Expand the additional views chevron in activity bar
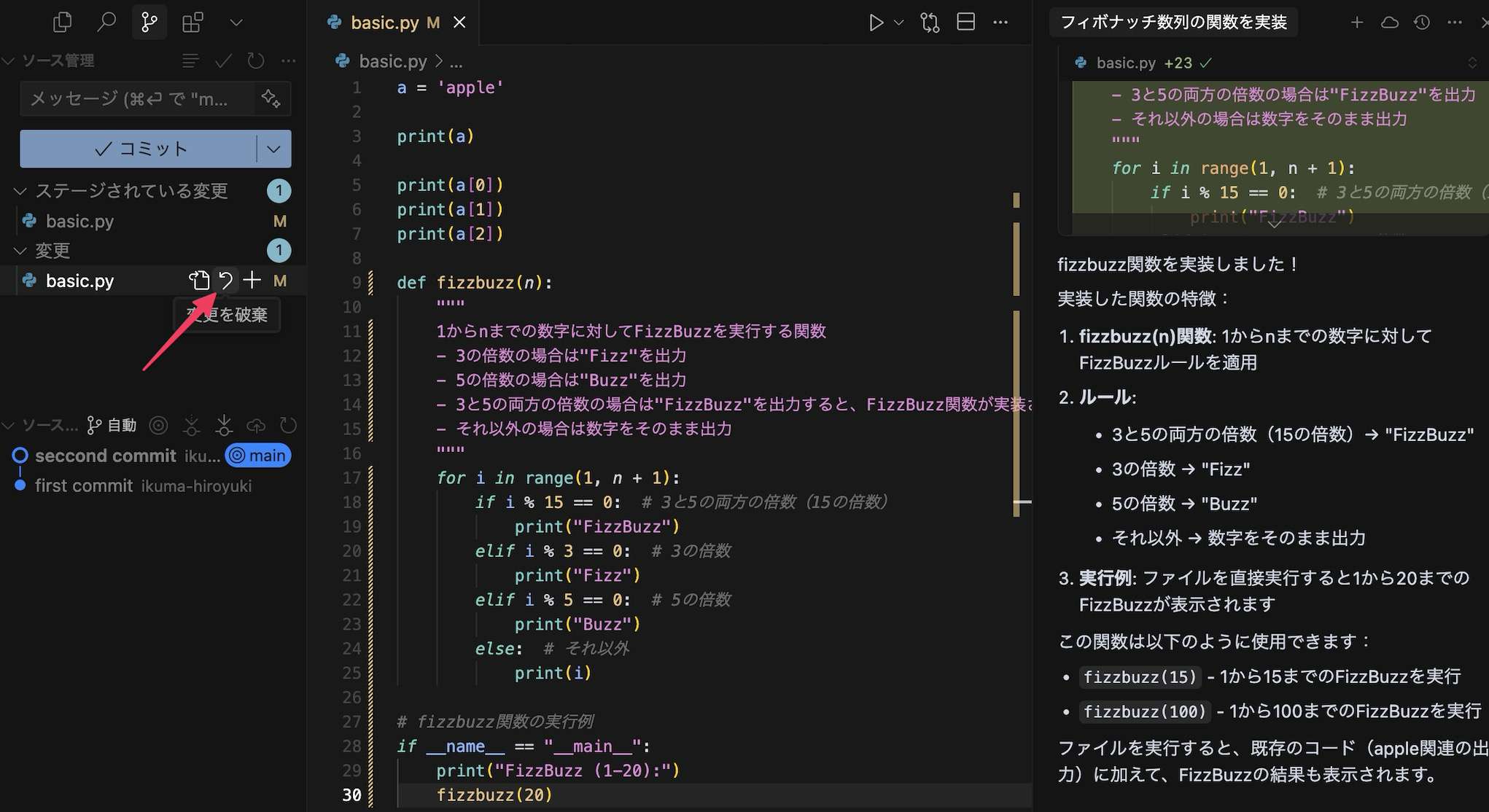Screen dimensions: 1489x812 [x=236, y=23]
